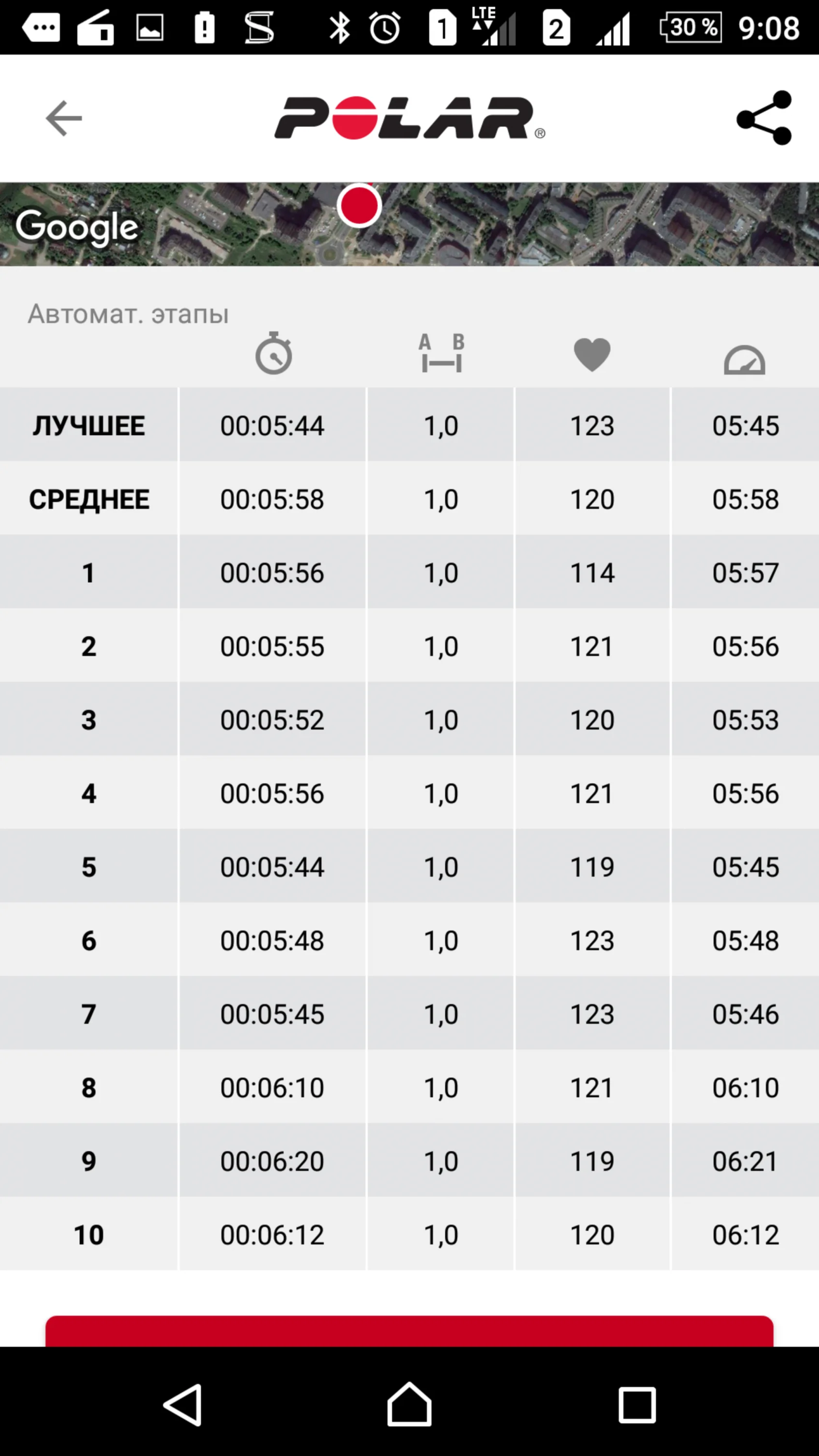Image resolution: width=819 pixels, height=1456 pixels.
Task: Tap lap 8 duration 00:06:10
Action: pos(272,1088)
